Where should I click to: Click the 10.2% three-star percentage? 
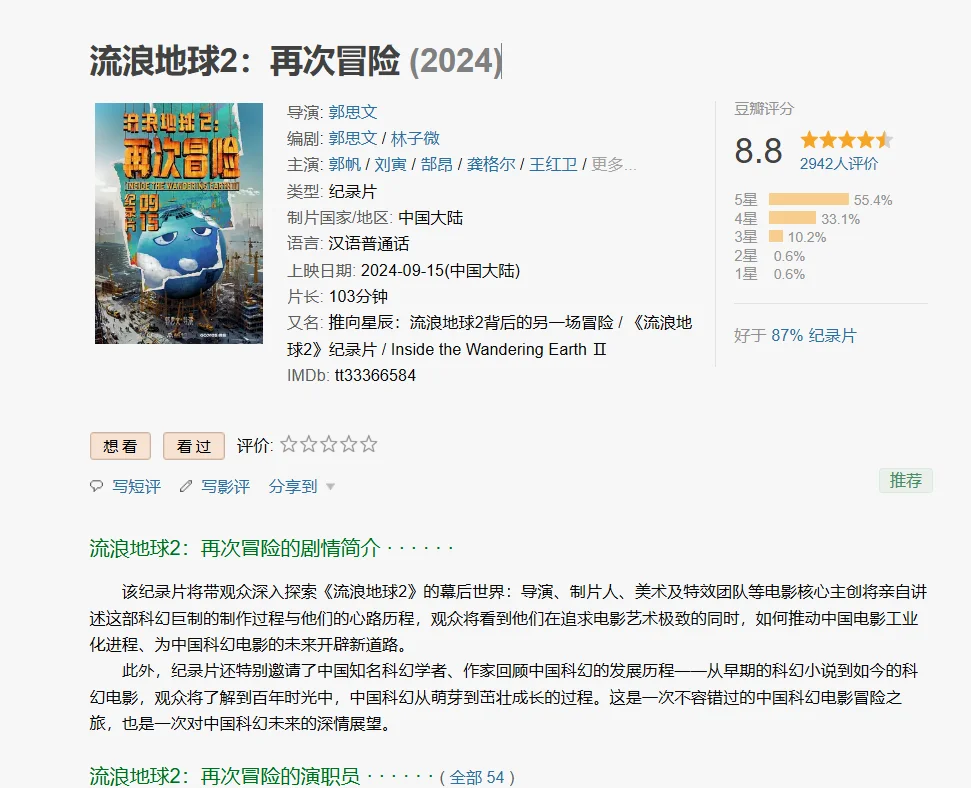pyautogui.click(x=807, y=237)
